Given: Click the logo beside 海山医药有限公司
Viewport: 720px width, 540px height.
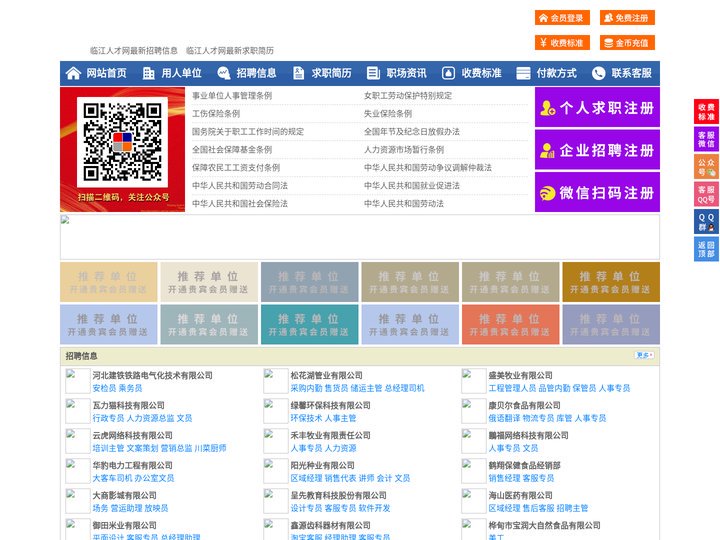Looking at the screenshot, I should (x=473, y=501).
